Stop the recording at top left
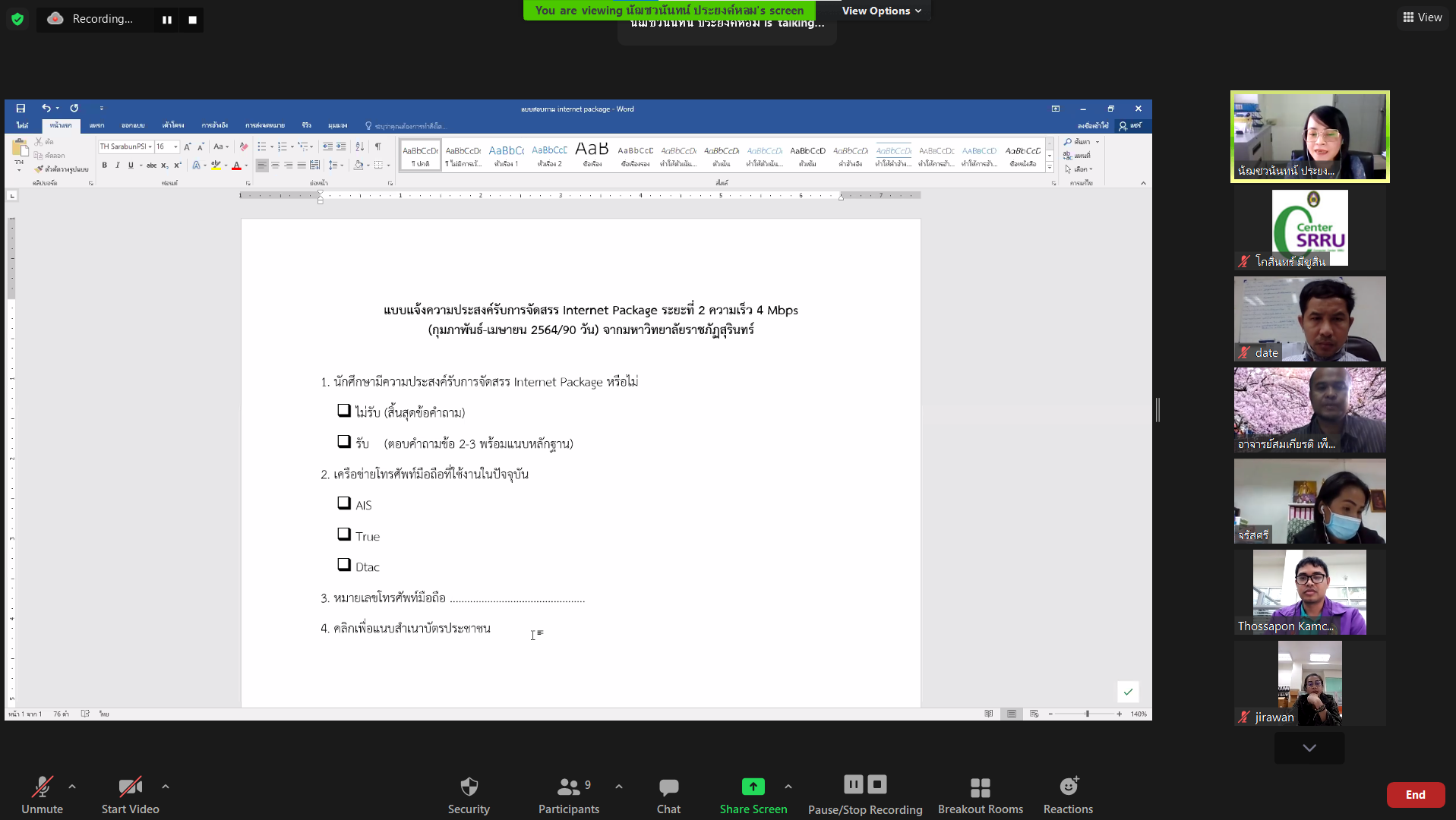 point(193,20)
